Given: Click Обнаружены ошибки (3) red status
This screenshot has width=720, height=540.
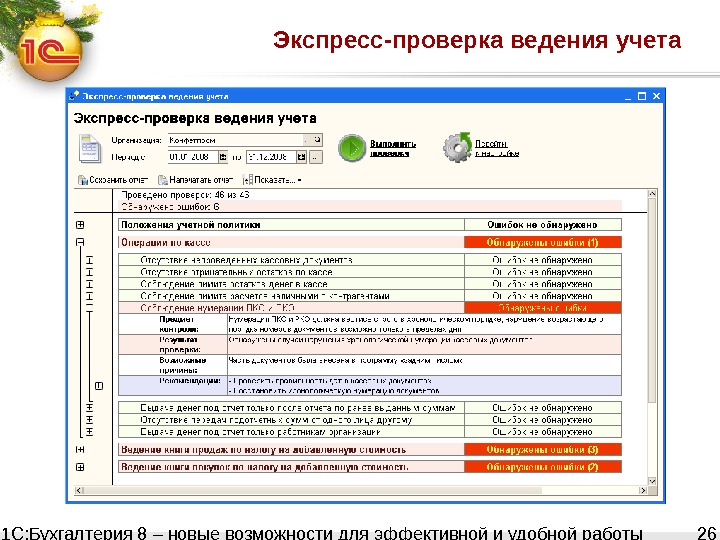Looking at the screenshot, I should tap(542, 450).
